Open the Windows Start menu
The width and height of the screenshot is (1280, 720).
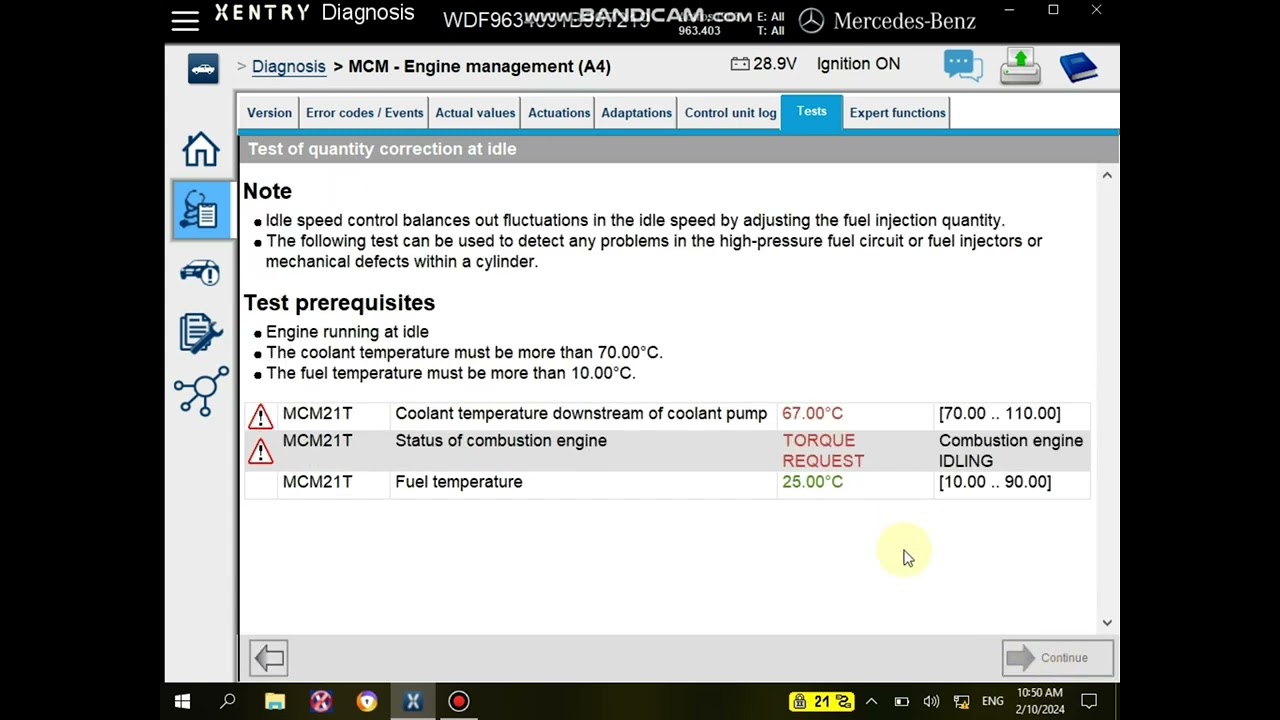(183, 702)
